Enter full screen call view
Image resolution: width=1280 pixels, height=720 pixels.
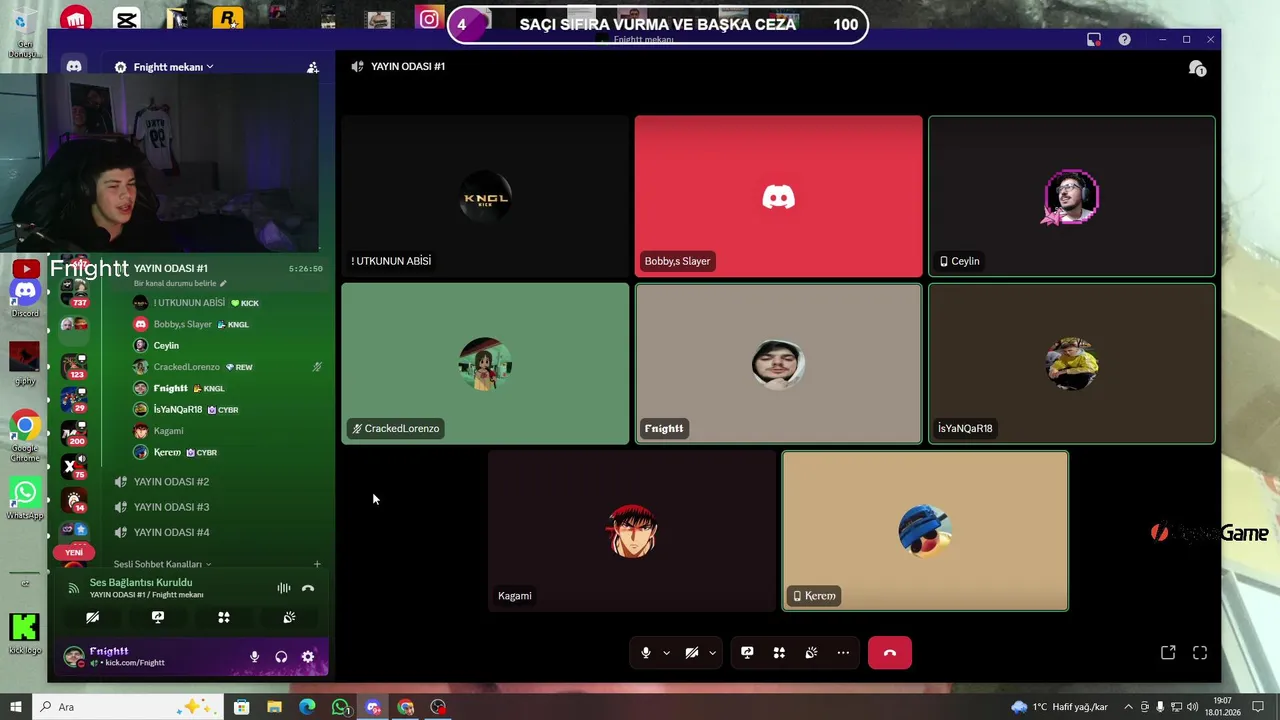tap(1200, 653)
